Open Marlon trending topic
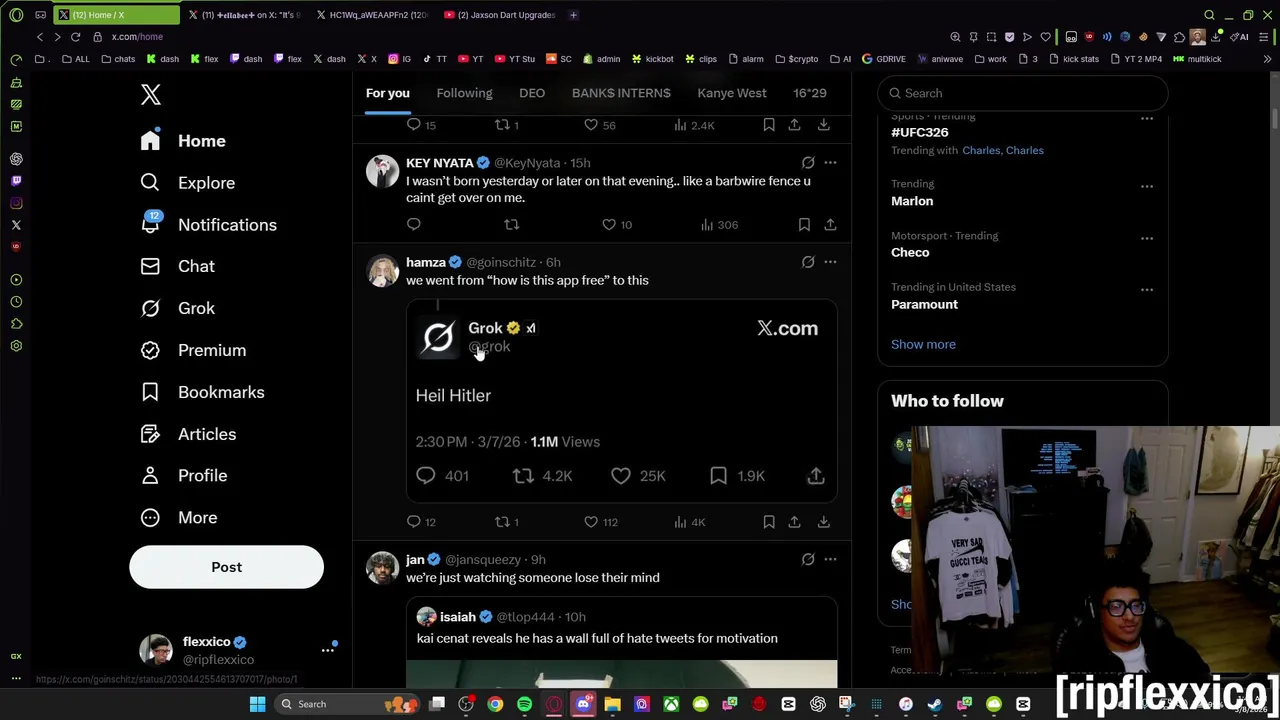 [912, 201]
